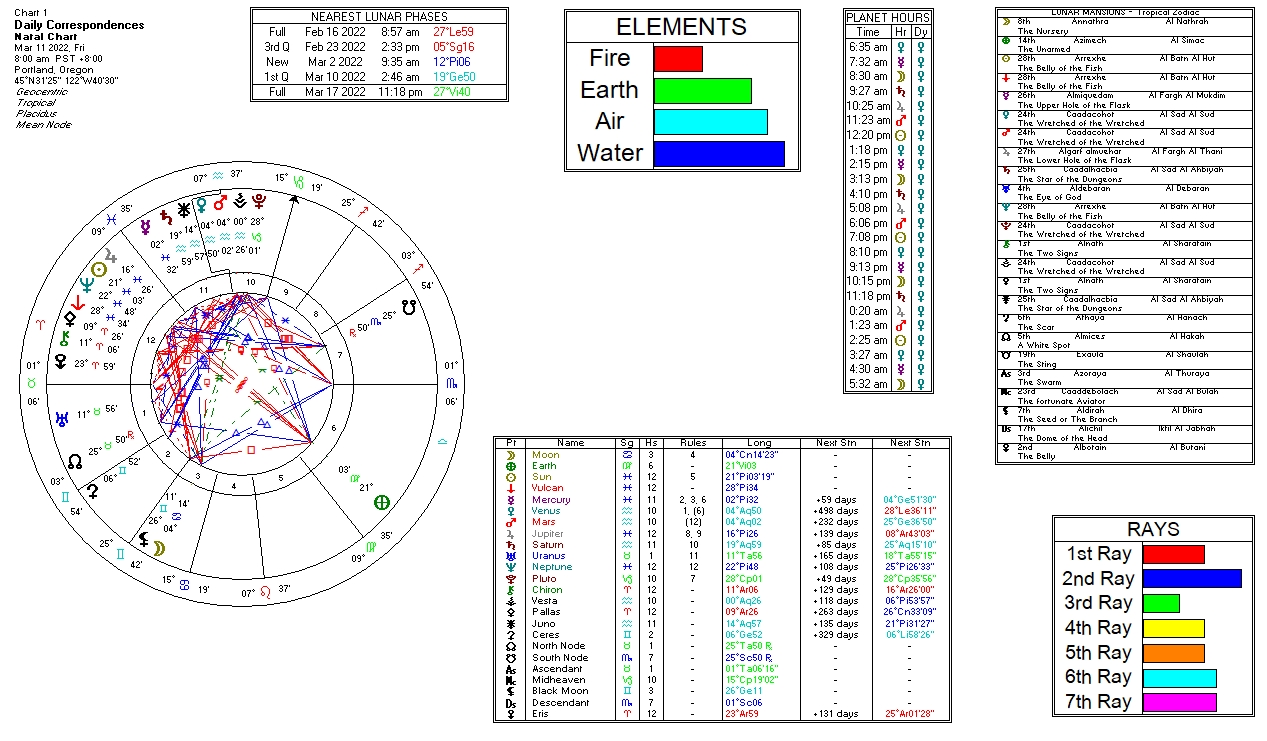Click the 'Azimech' lunar mansion entry
The width and height of the screenshot is (1267, 741).
(x=1091, y=40)
